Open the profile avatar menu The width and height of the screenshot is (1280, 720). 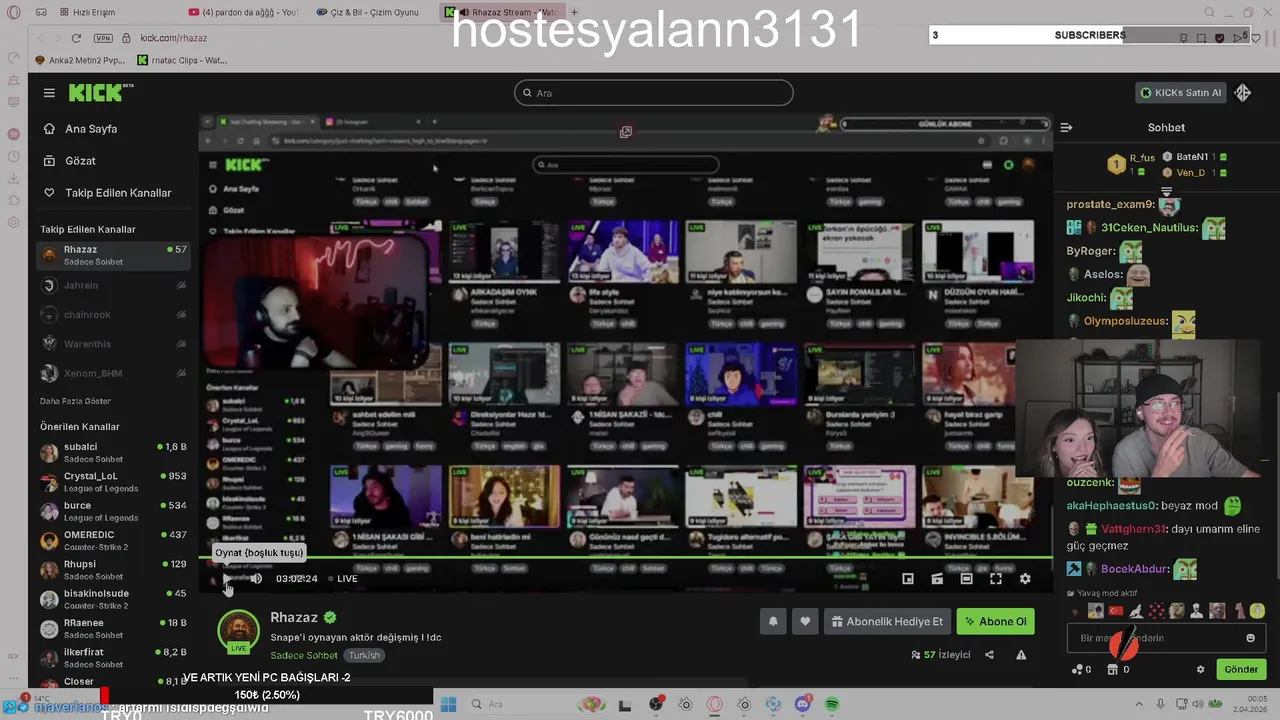click(1243, 93)
